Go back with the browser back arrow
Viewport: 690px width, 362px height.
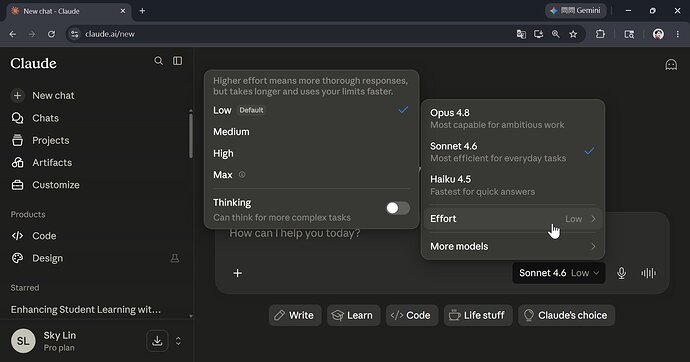pos(13,34)
